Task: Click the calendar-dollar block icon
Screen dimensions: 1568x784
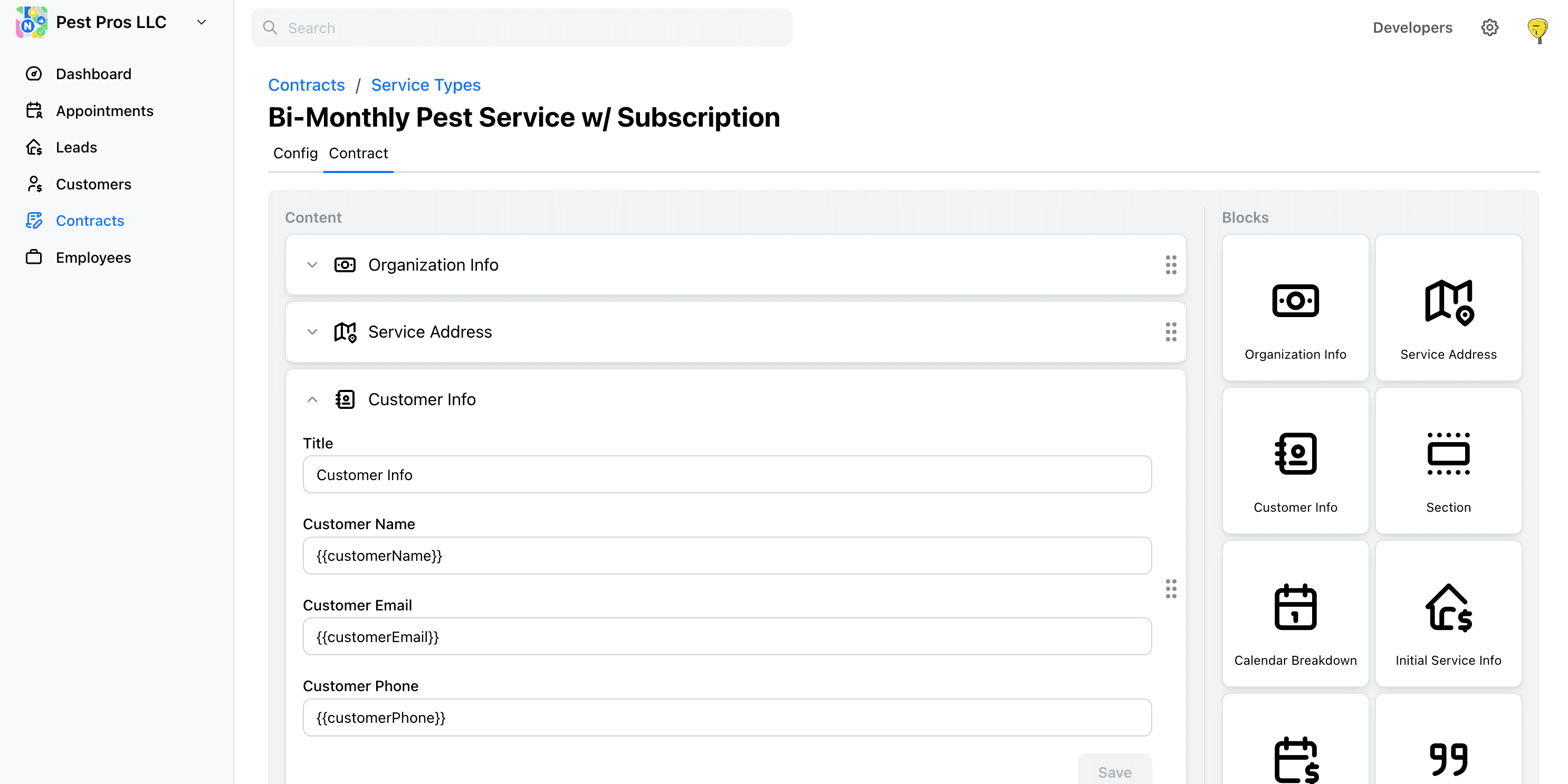Action: [1296, 760]
